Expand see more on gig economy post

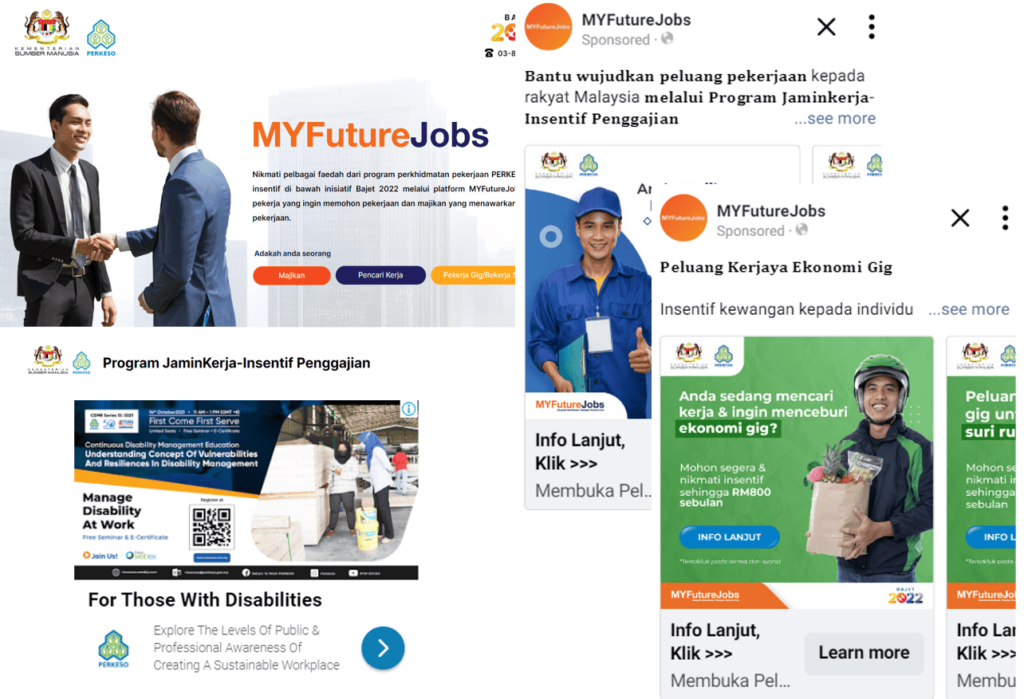tap(968, 310)
